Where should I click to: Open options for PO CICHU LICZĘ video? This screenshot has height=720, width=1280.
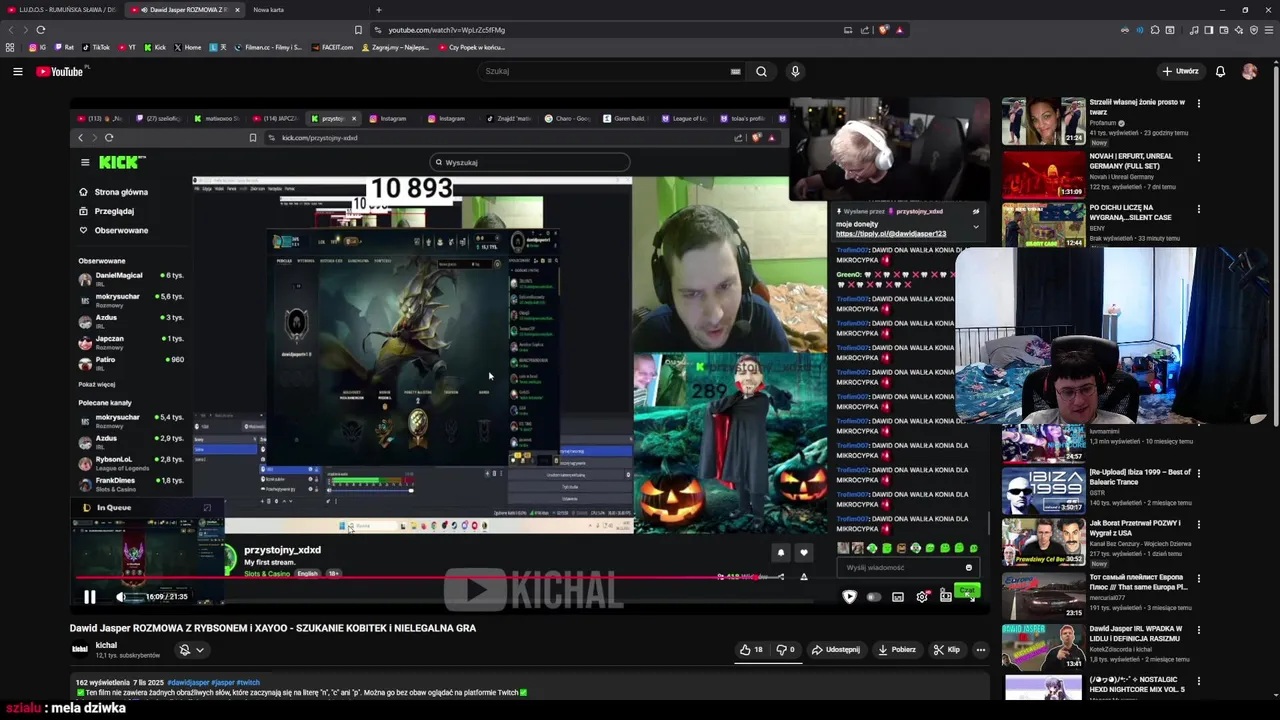click(x=1198, y=209)
